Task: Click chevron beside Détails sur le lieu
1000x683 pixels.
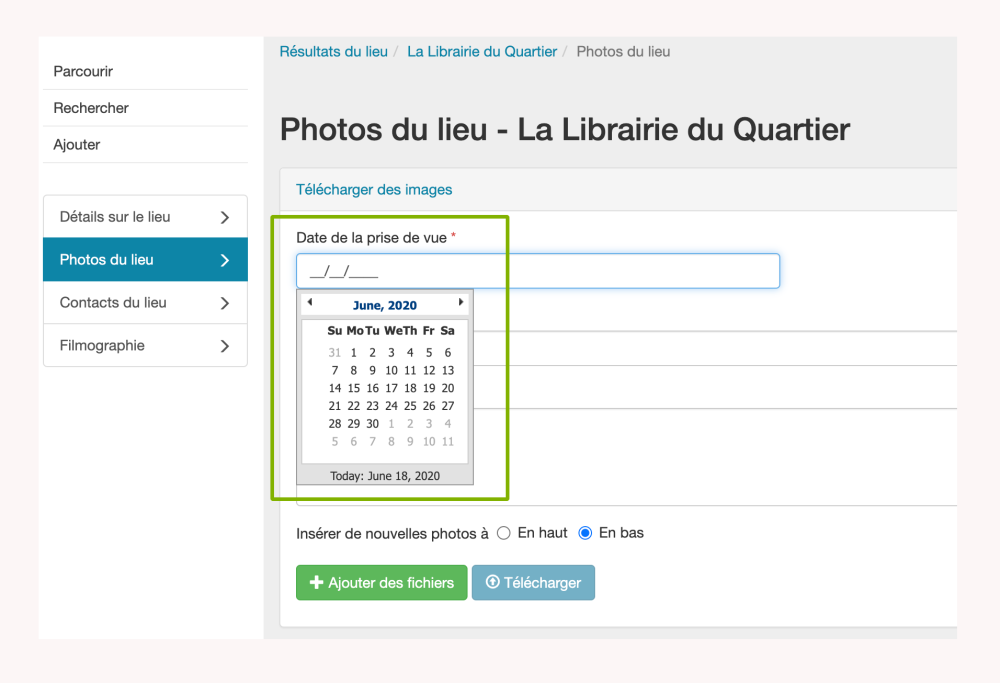Action: coord(225,217)
